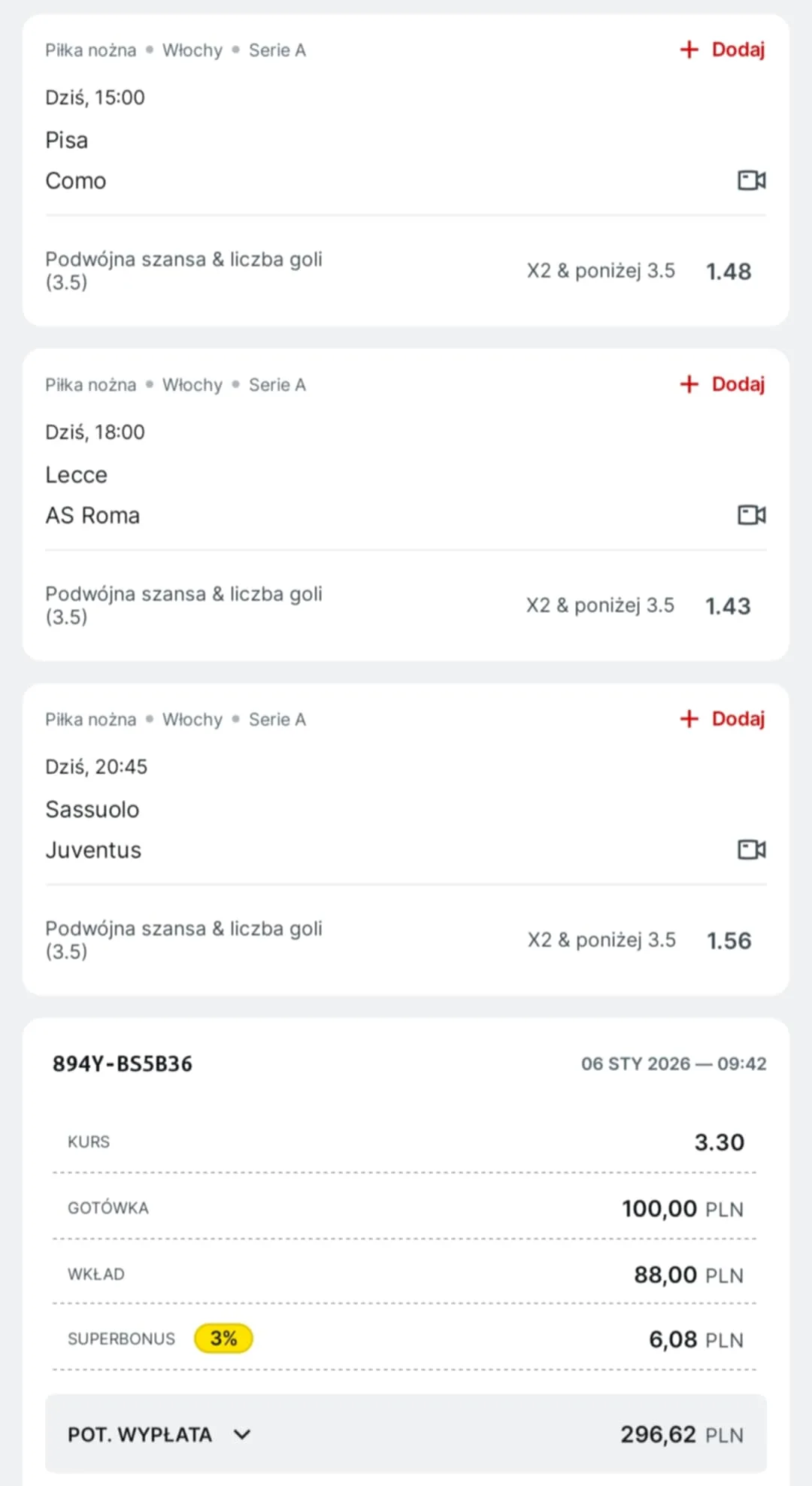The width and height of the screenshot is (812, 1486).
Task: Open the Piłka nożna category link
Action: [90, 50]
